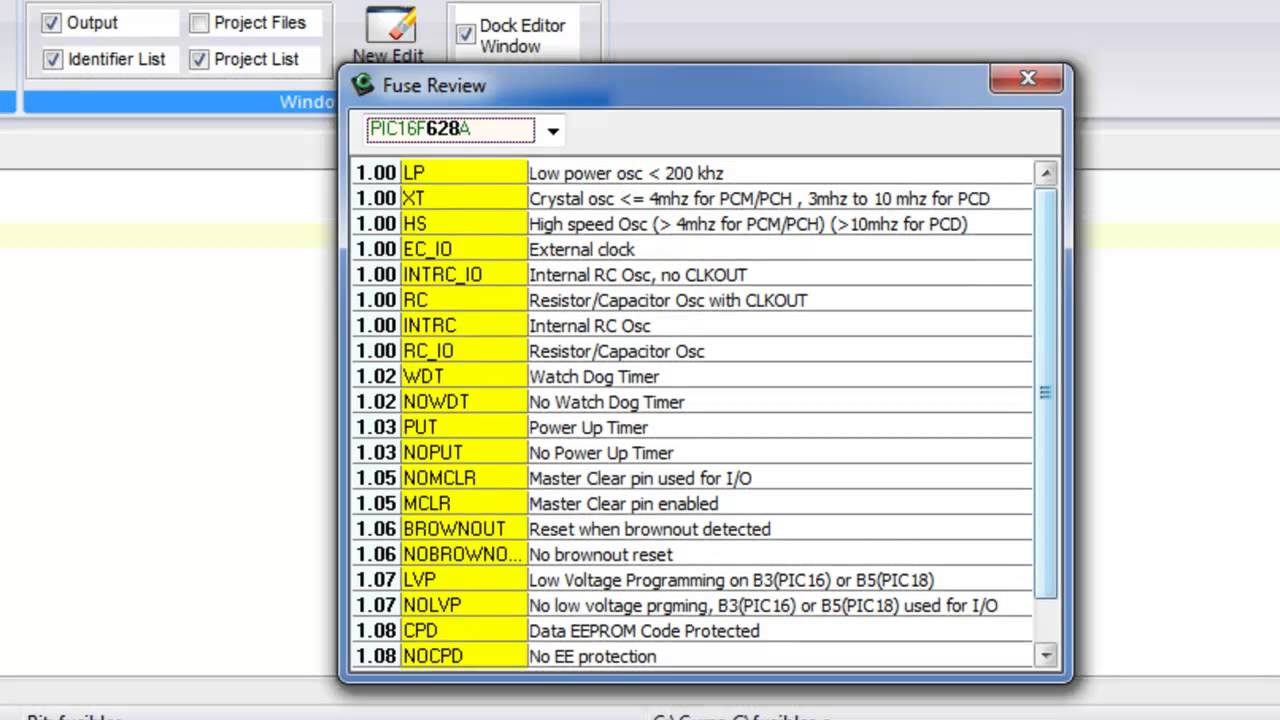Click the New Edit Window icon
The height and width of the screenshot is (720, 1280).
(390, 25)
